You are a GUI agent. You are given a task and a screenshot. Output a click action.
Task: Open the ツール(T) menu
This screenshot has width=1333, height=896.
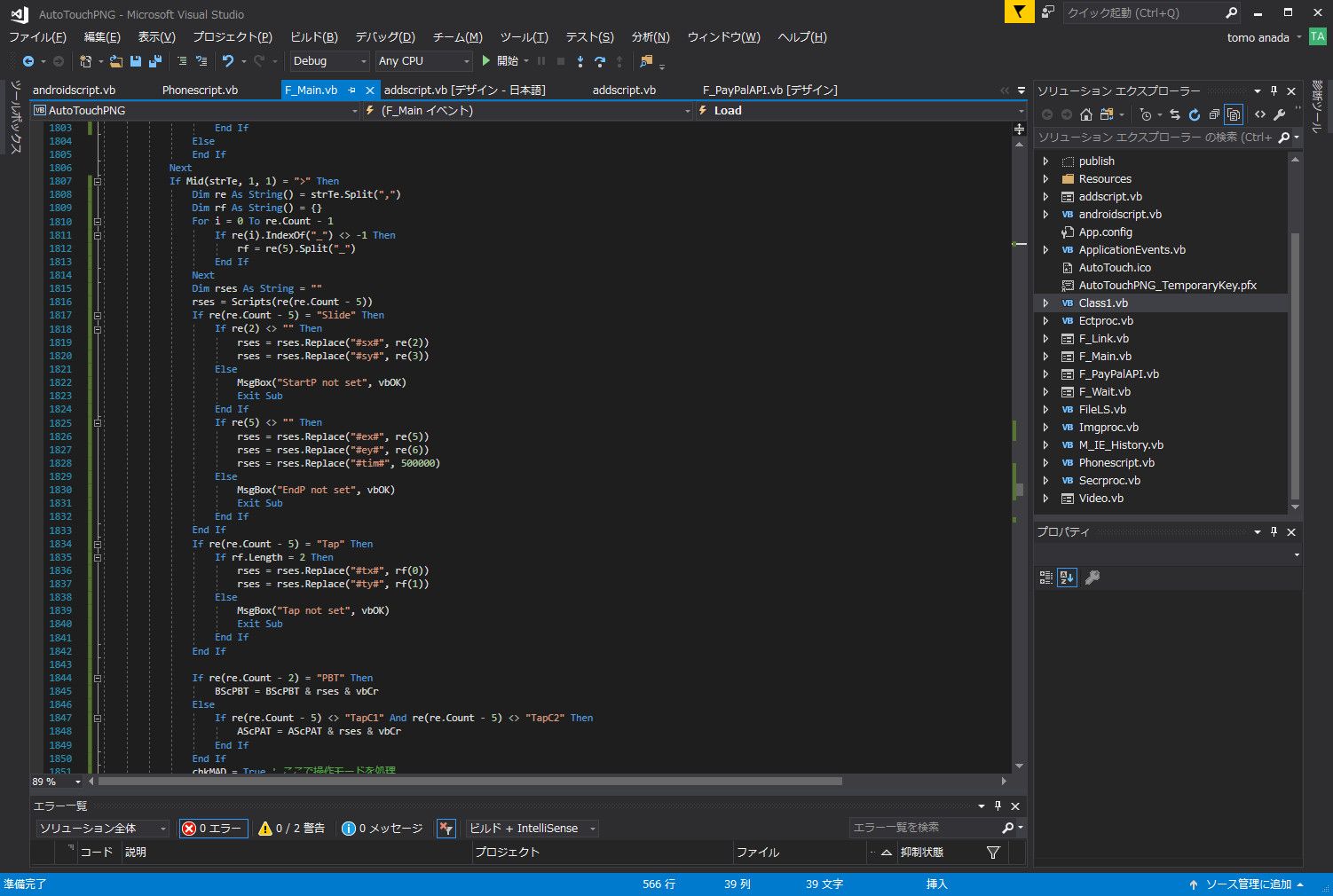click(525, 37)
